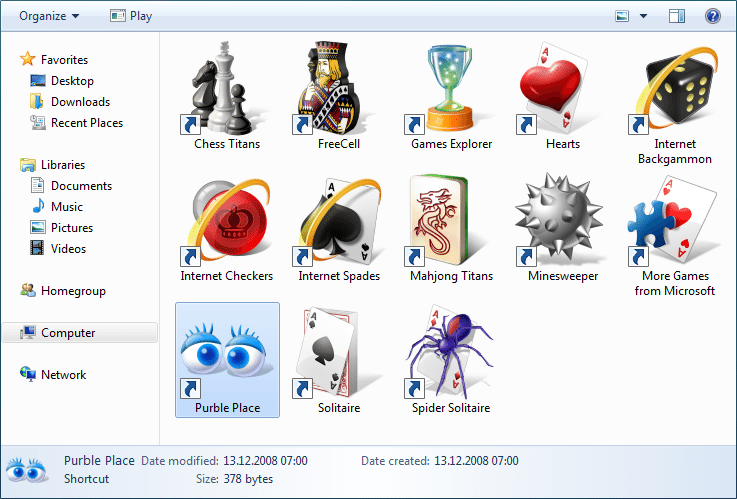
Task: Click the Network globe icon in sidebar
Action: tap(28, 374)
